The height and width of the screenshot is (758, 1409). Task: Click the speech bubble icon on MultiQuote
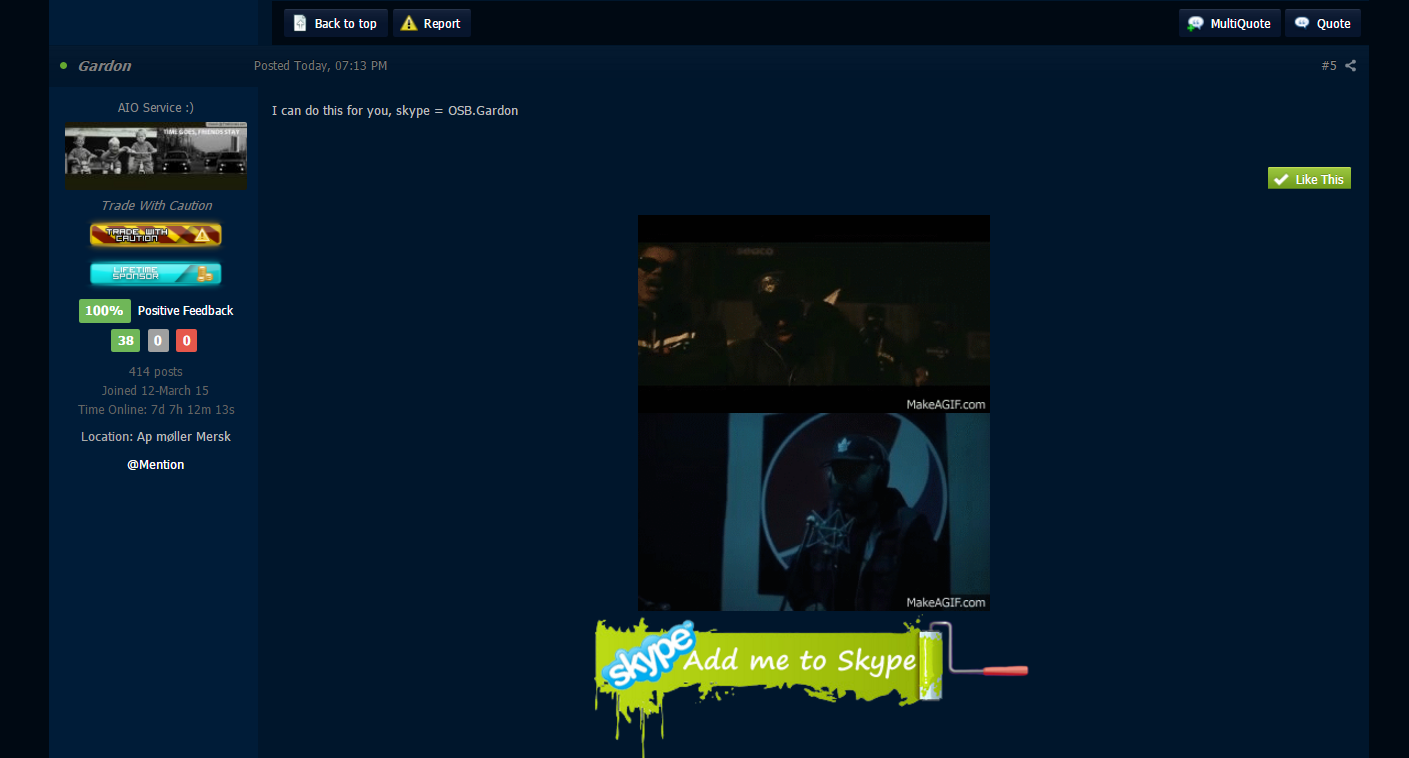[1195, 24]
